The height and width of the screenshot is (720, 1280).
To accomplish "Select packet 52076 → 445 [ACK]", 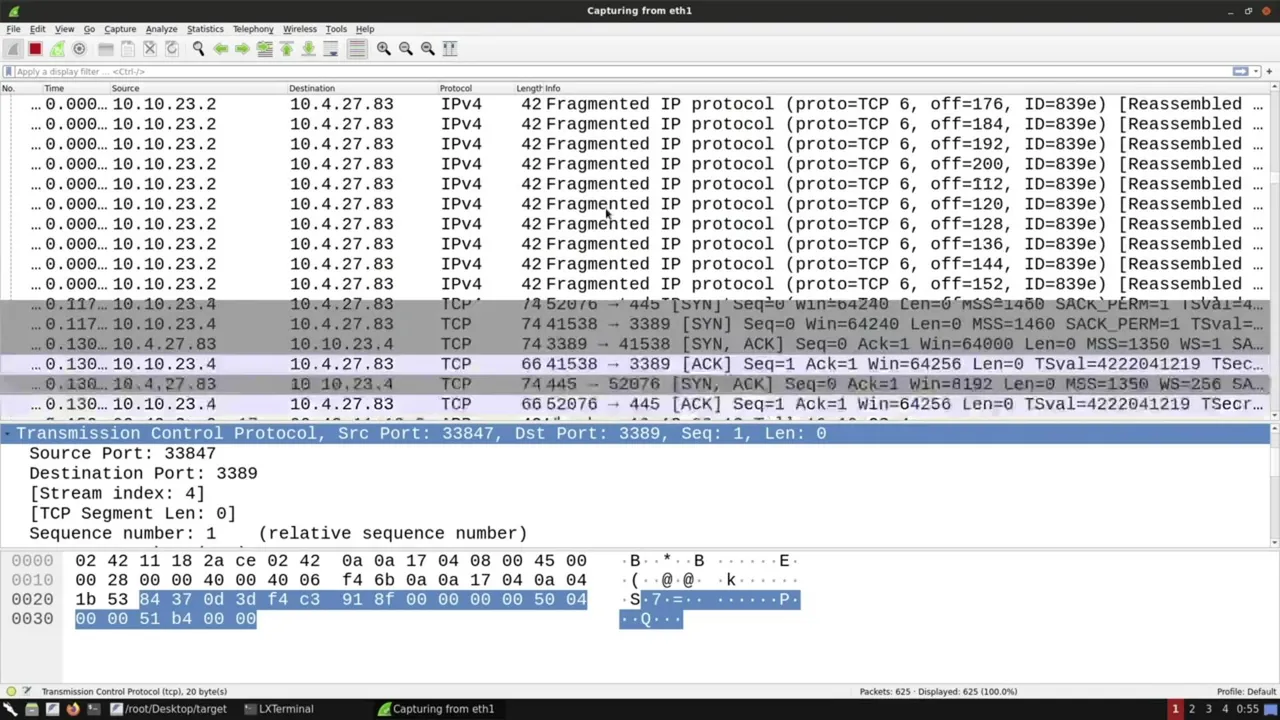I will coord(635,404).
